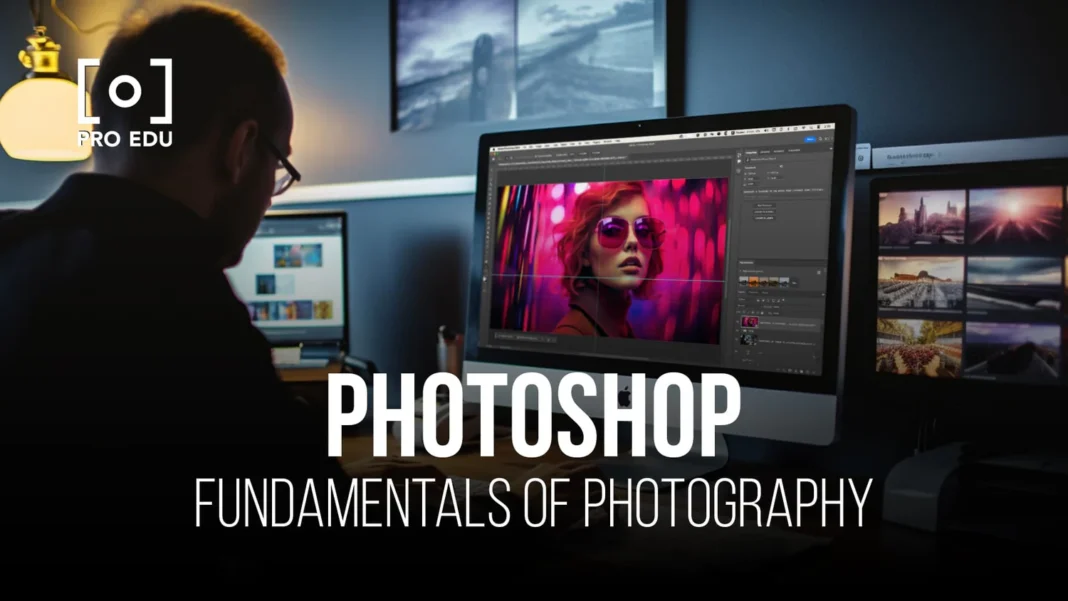This screenshot has width=1068, height=601.
Task: Enable the layer lock transparency toggle
Action: [744, 313]
